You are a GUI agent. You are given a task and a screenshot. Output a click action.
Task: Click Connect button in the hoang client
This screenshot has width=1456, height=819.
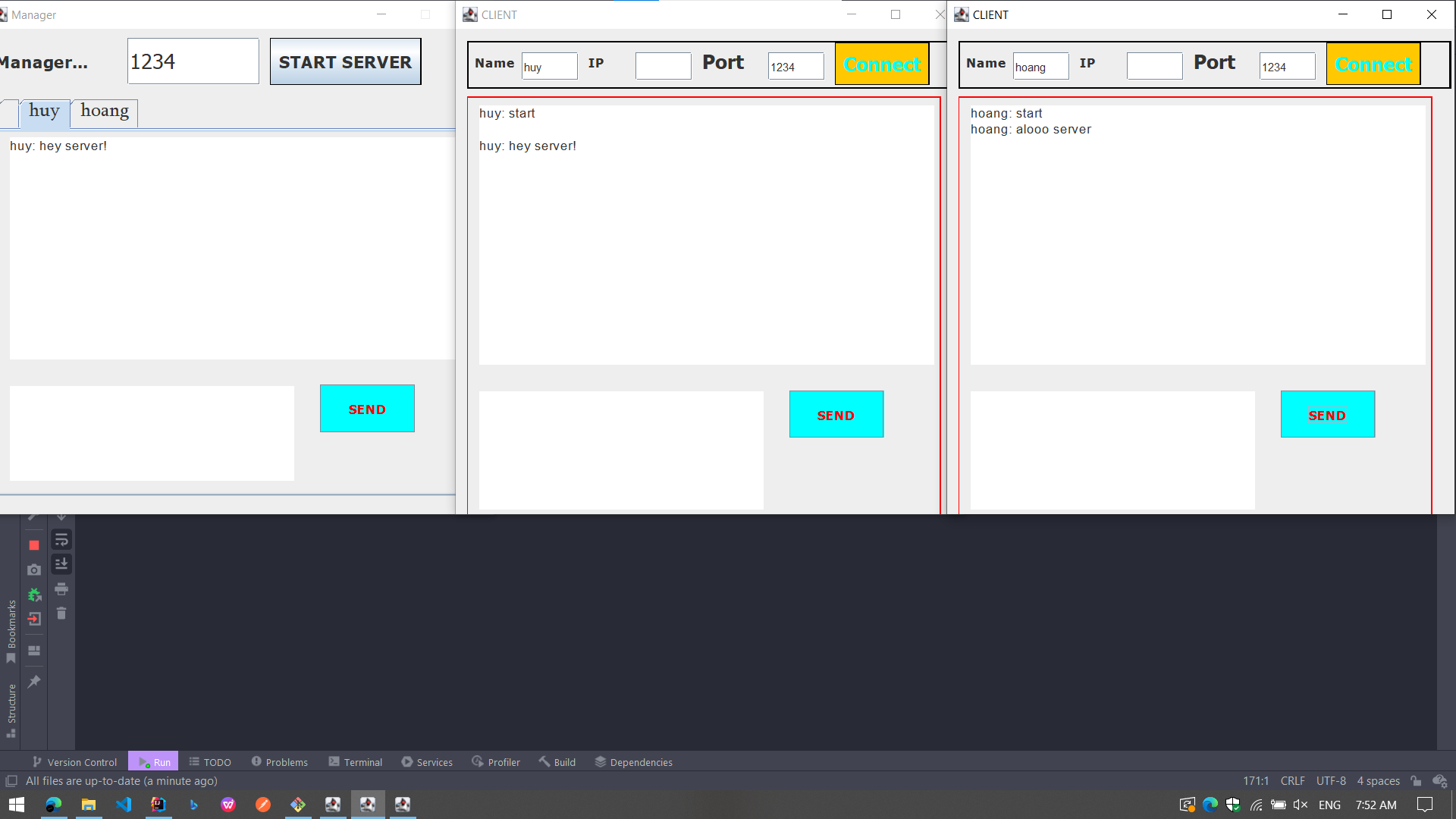(1373, 64)
